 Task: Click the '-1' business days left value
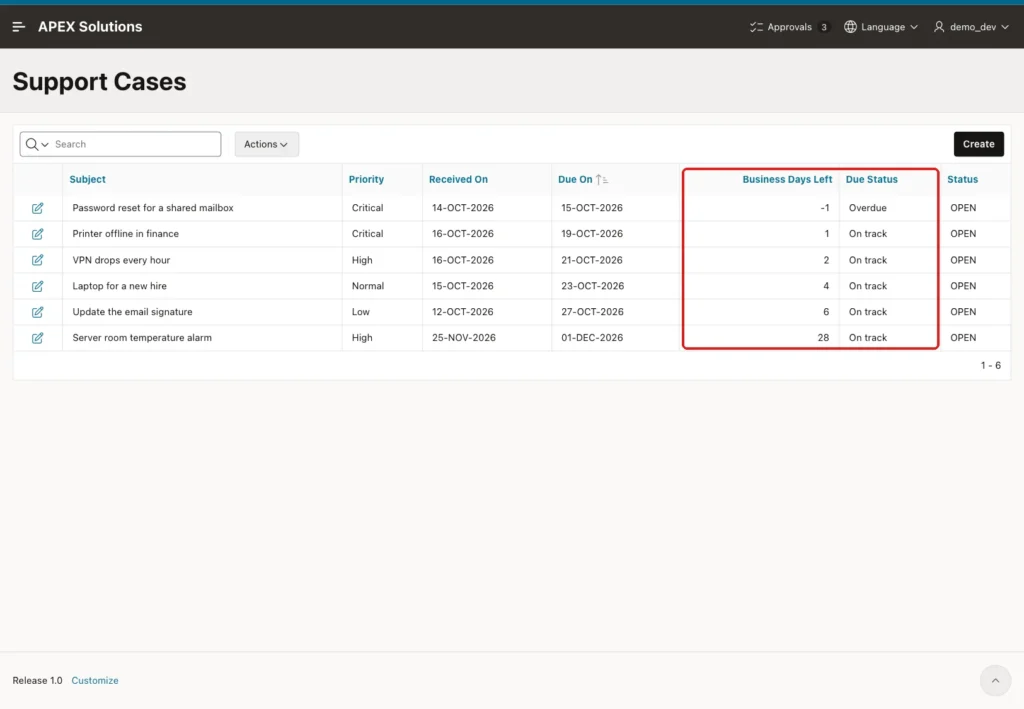click(825, 208)
